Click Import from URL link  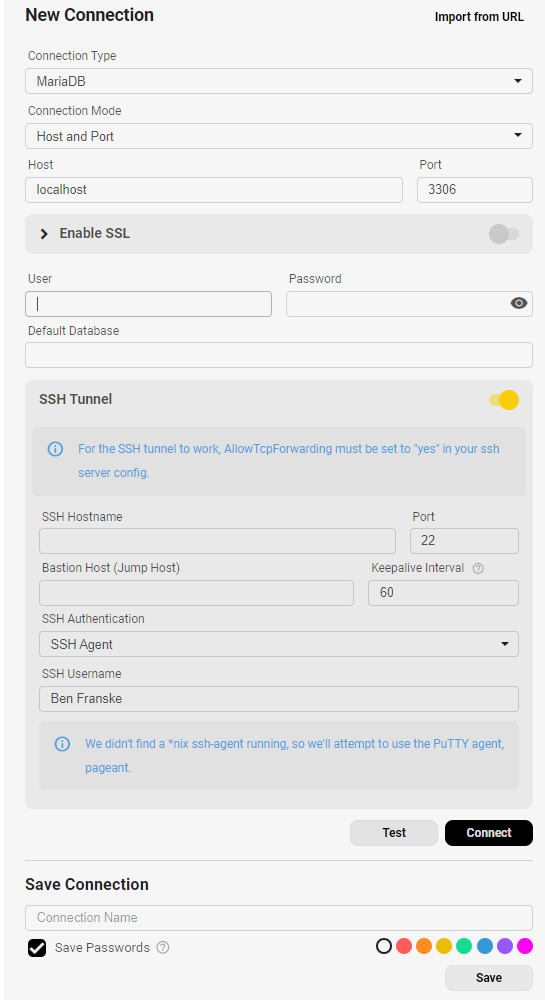(479, 17)
